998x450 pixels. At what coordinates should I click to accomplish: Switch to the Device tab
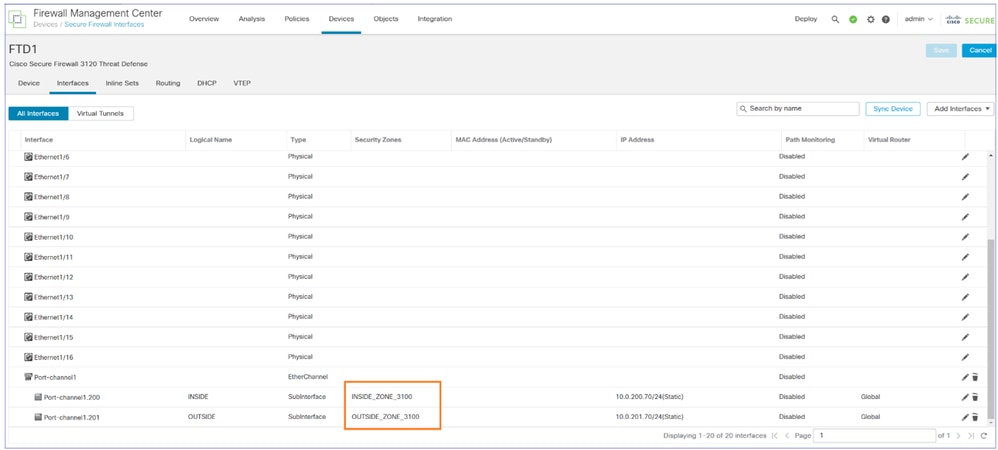29,83
